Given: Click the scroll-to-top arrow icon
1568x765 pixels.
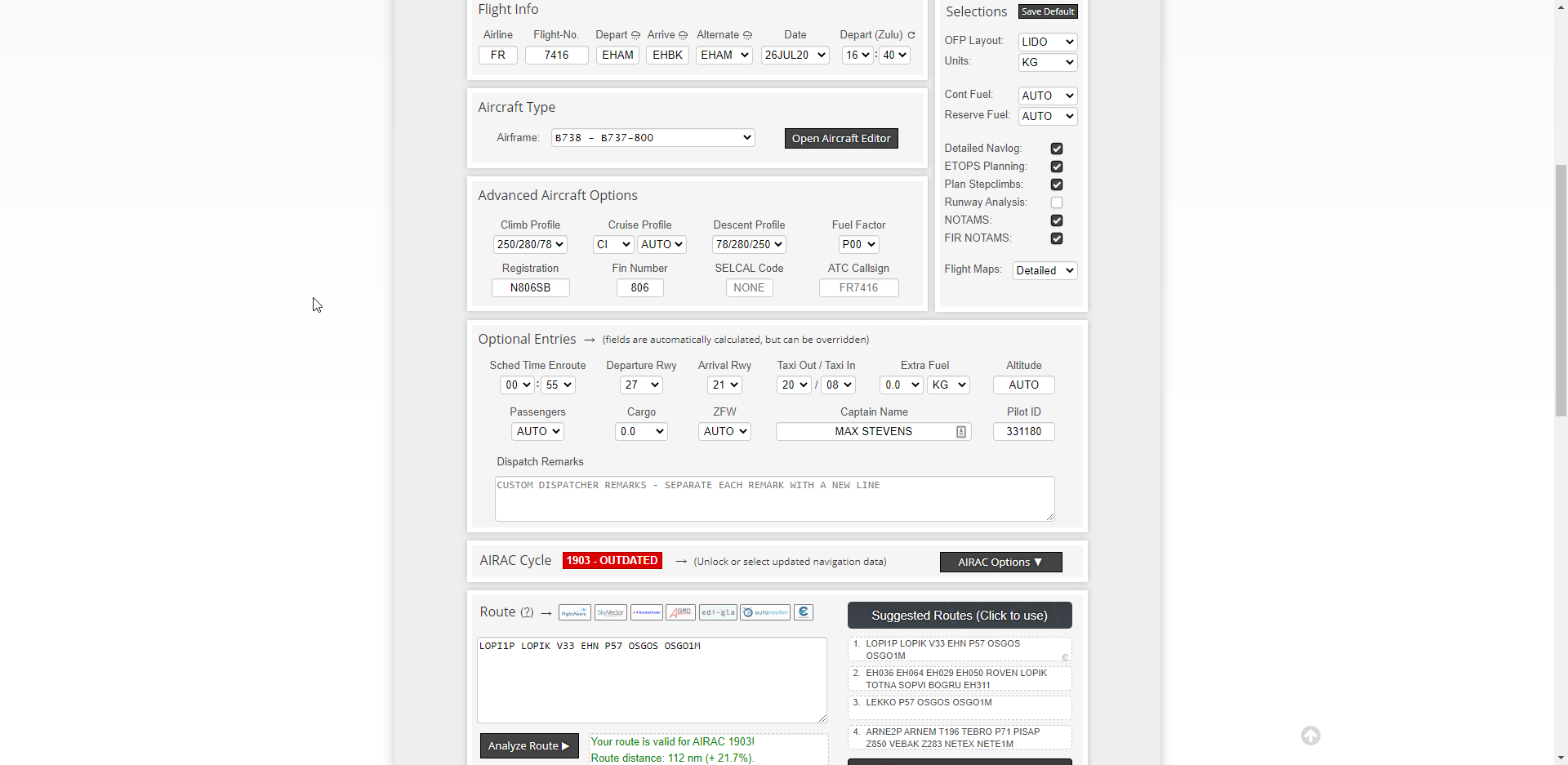Looking at the screenshot, I should coord(1311,736).
